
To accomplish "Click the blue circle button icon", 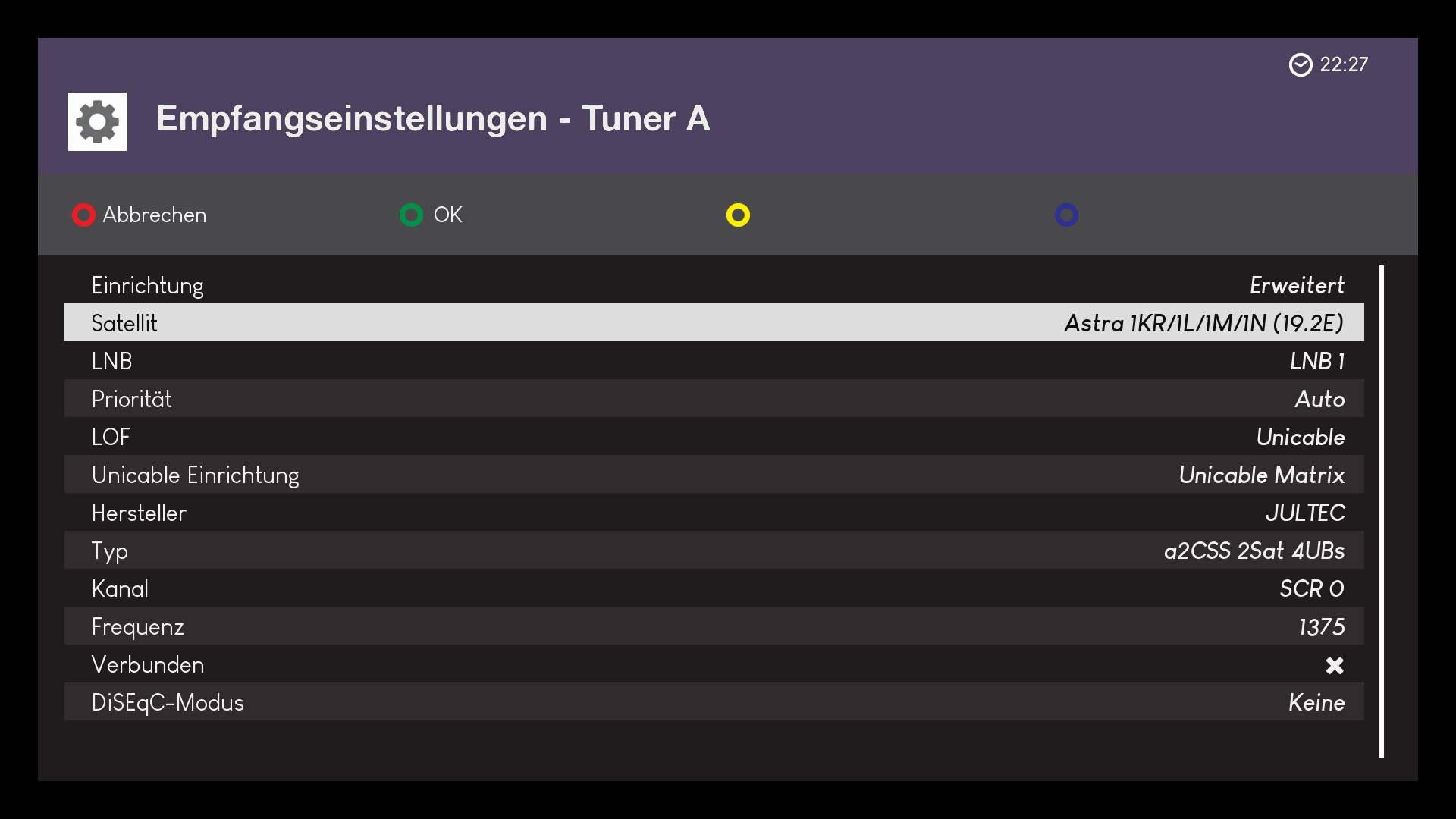I will tap(1066, 215).
